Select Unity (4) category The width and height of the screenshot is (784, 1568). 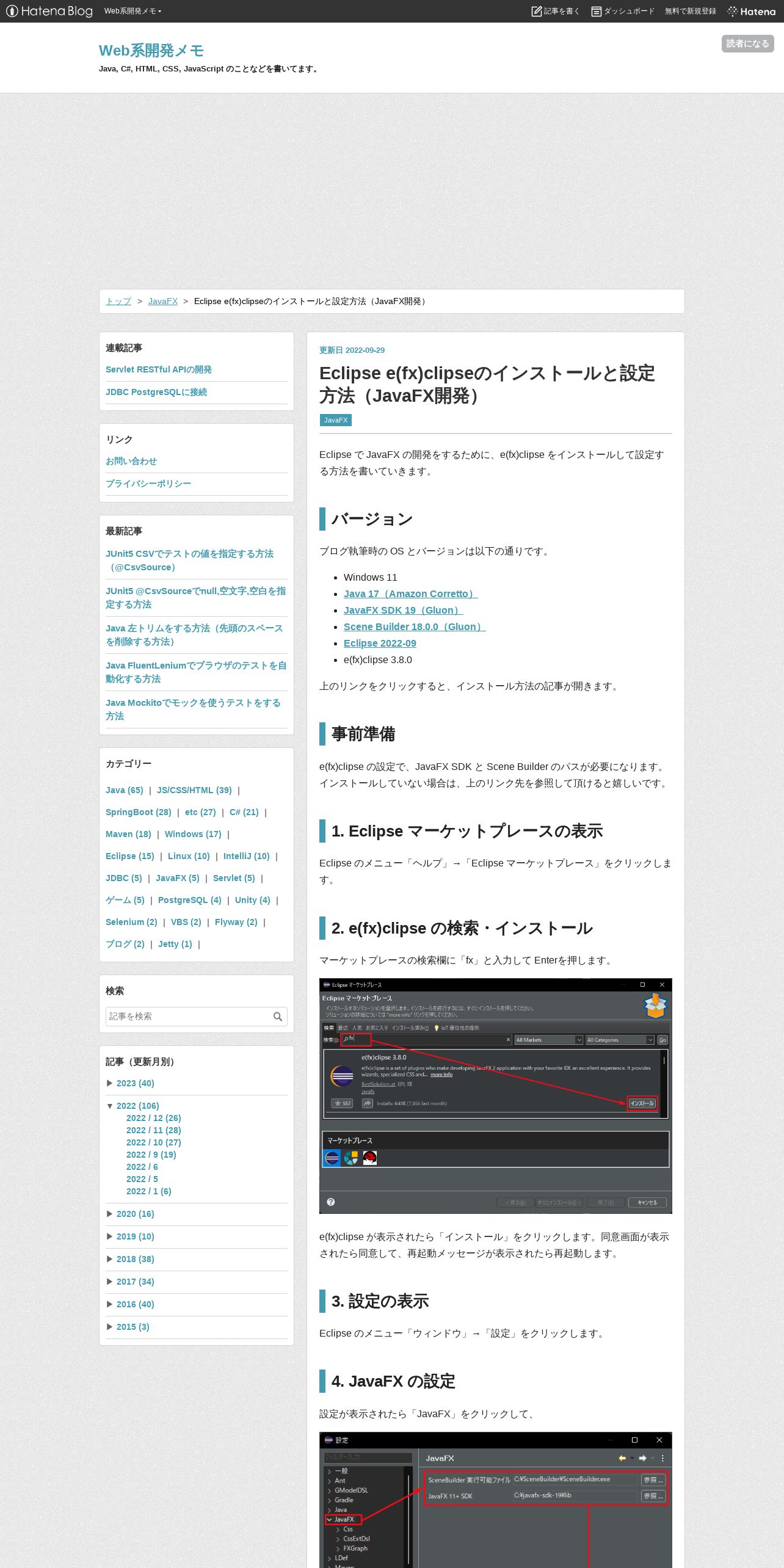(253, 900)
